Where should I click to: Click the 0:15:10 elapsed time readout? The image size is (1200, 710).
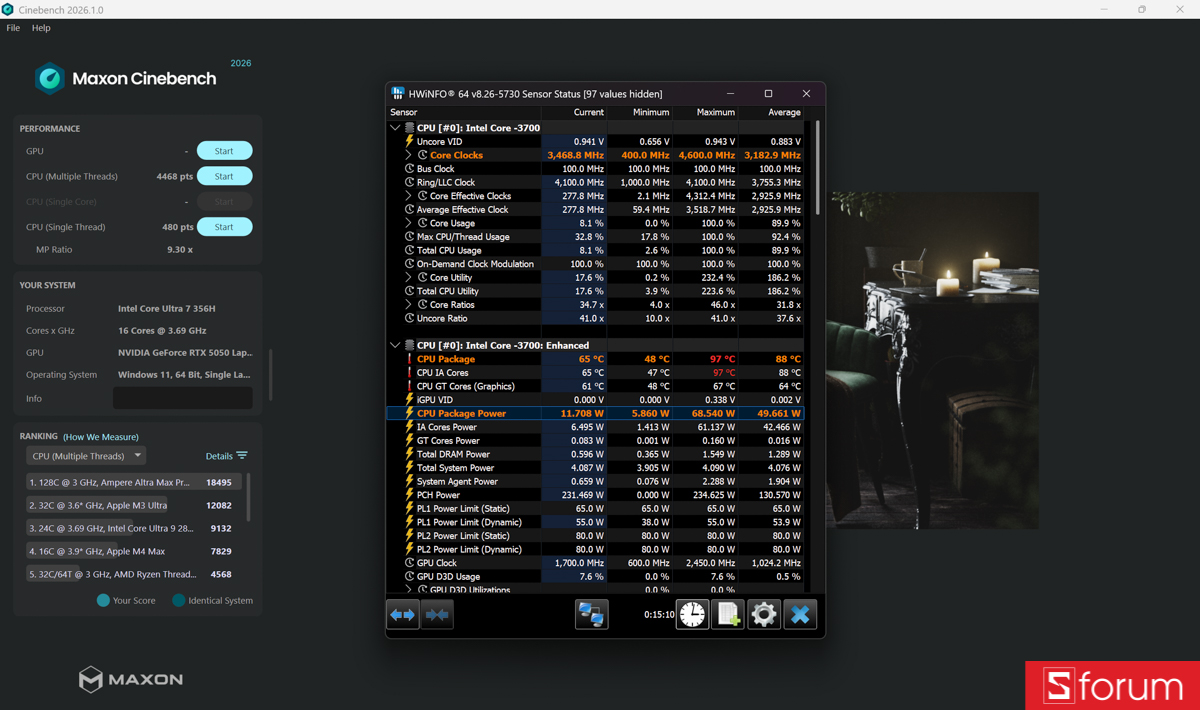click(x=658, y=615)
